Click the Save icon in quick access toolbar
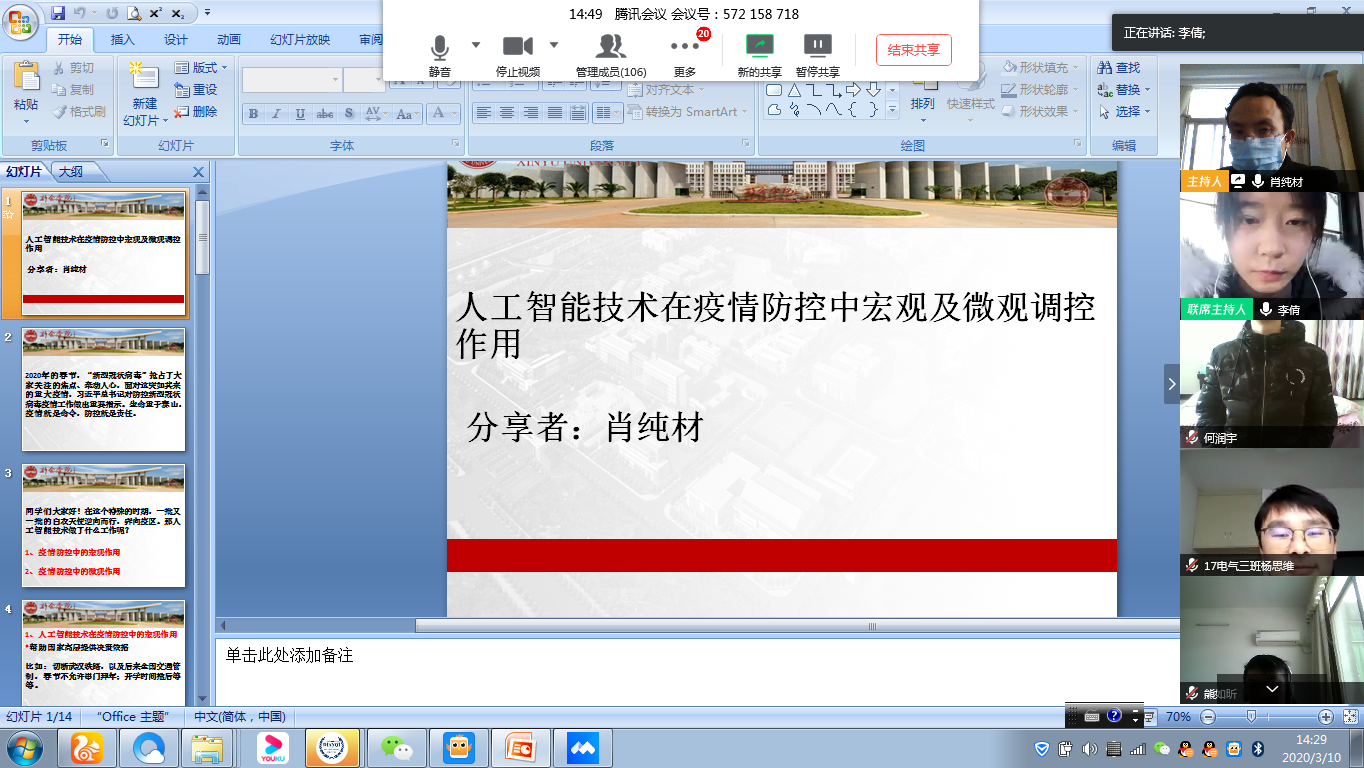This screenshot has width=1364, height=768. [58, 13]
